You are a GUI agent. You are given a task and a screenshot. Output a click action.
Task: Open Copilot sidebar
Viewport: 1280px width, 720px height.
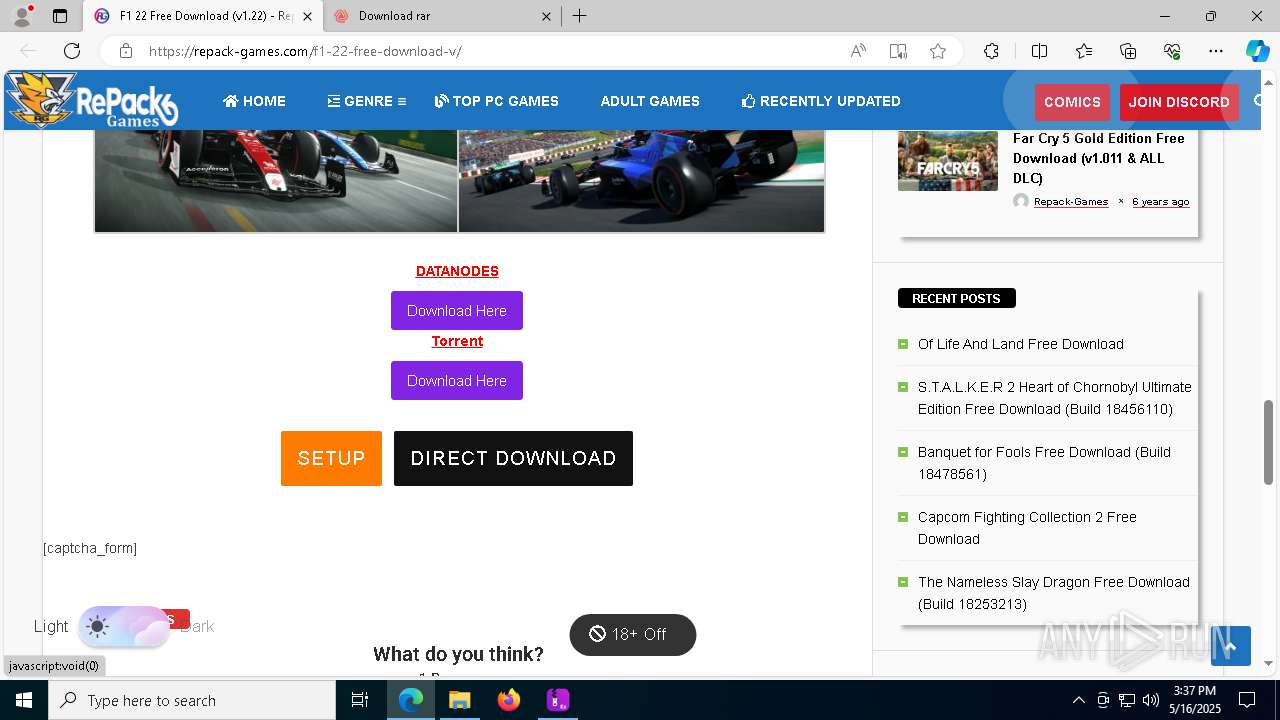tap(1257, 51)
